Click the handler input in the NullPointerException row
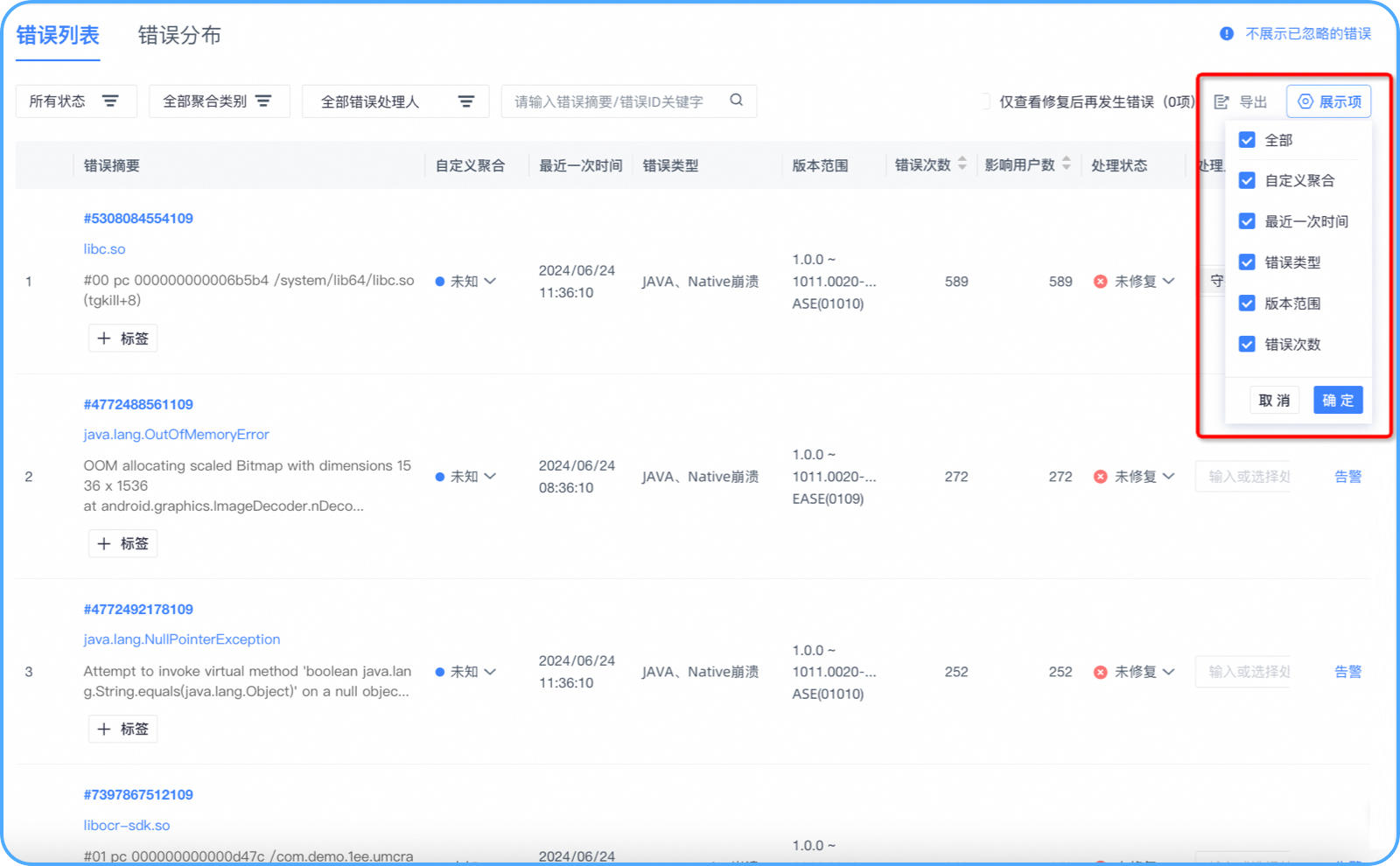Image resolution: width=1400 pixels, height=866 pixels. tap(1242, 672)
